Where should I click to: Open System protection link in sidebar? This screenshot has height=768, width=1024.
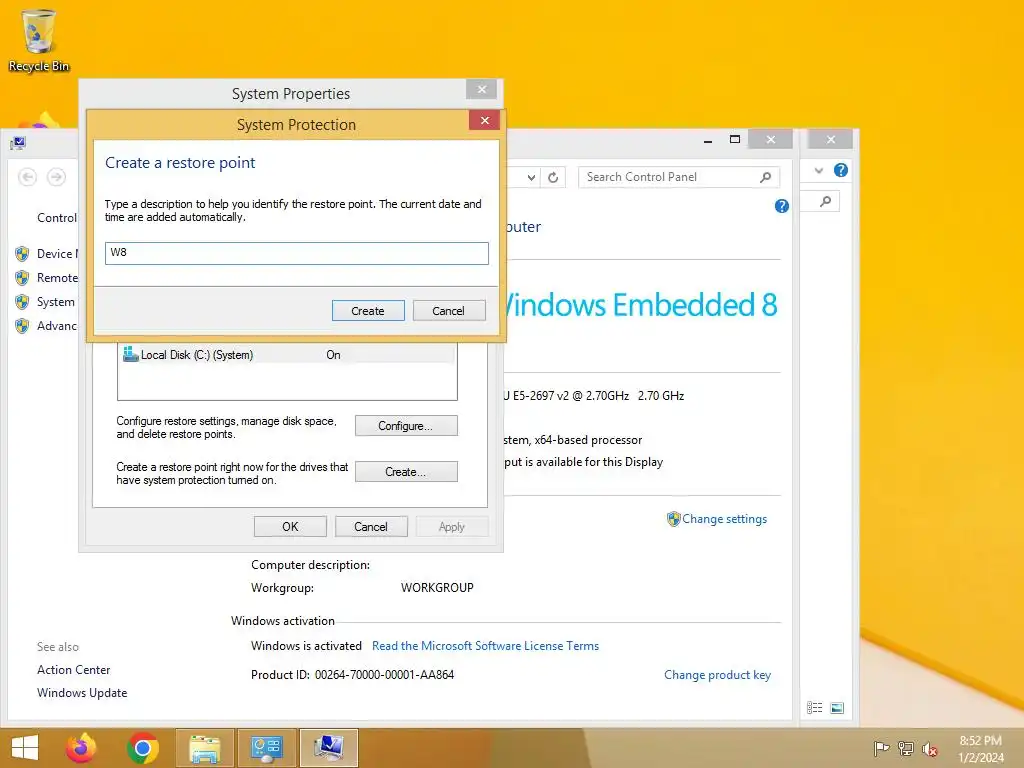56,302
